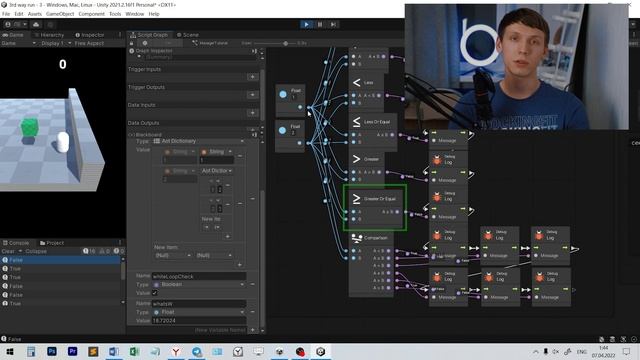
Task: Open the Game panel options kebab menu
Action: click(120, 35)
